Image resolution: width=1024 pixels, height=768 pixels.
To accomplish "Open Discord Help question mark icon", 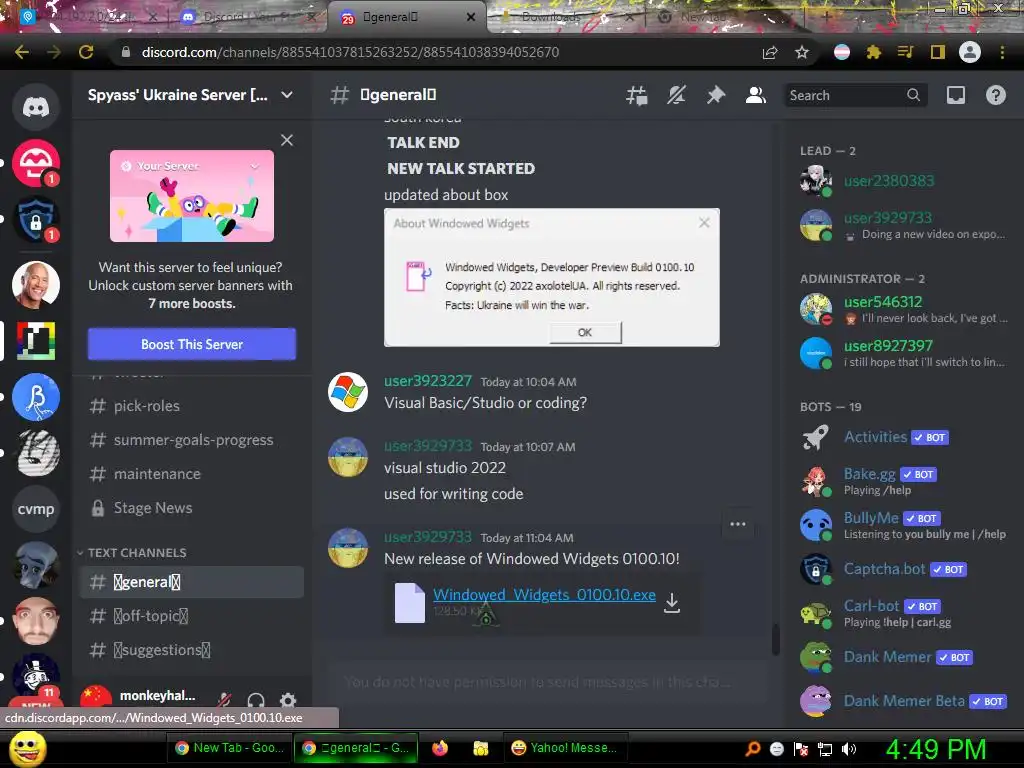I will (x=996, y=95).
